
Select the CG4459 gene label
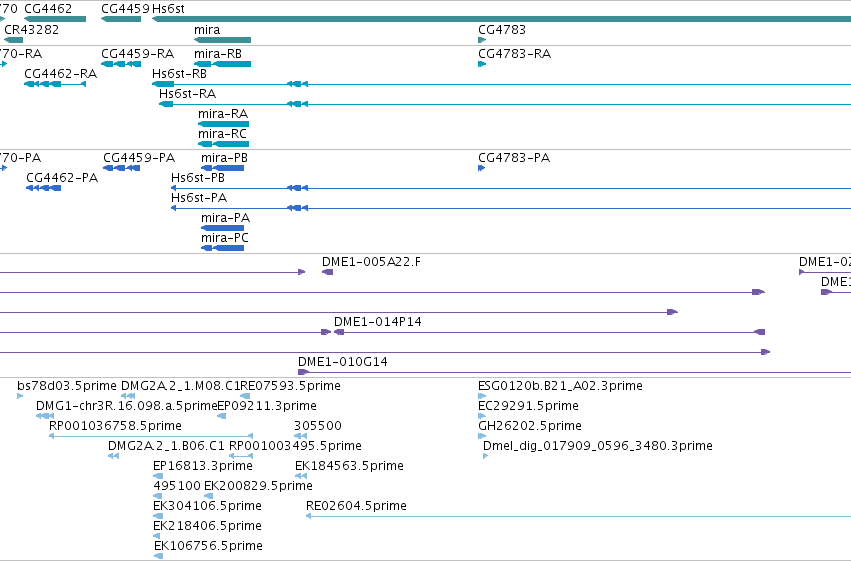125,9
